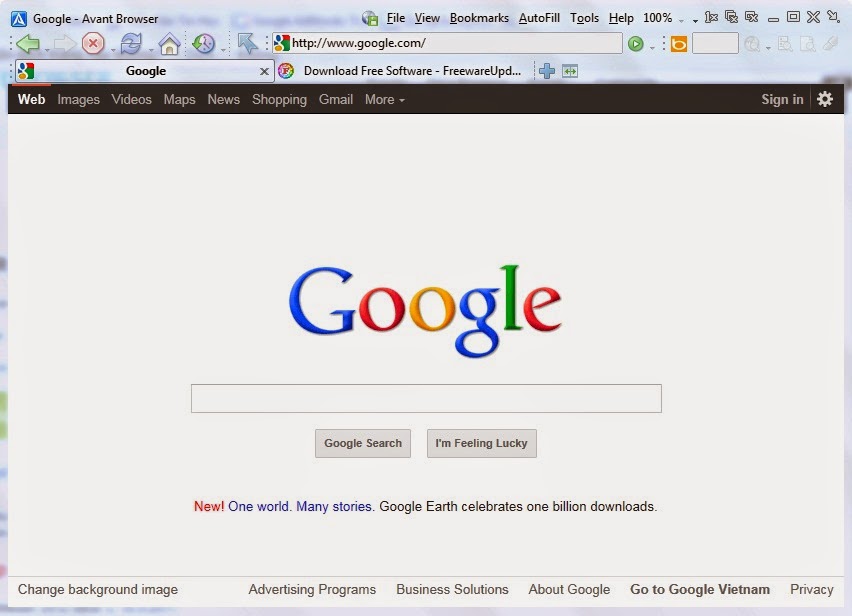852x616 pixels.
Task: Click the Avant Browser logo icon
Action: [18, 19]
